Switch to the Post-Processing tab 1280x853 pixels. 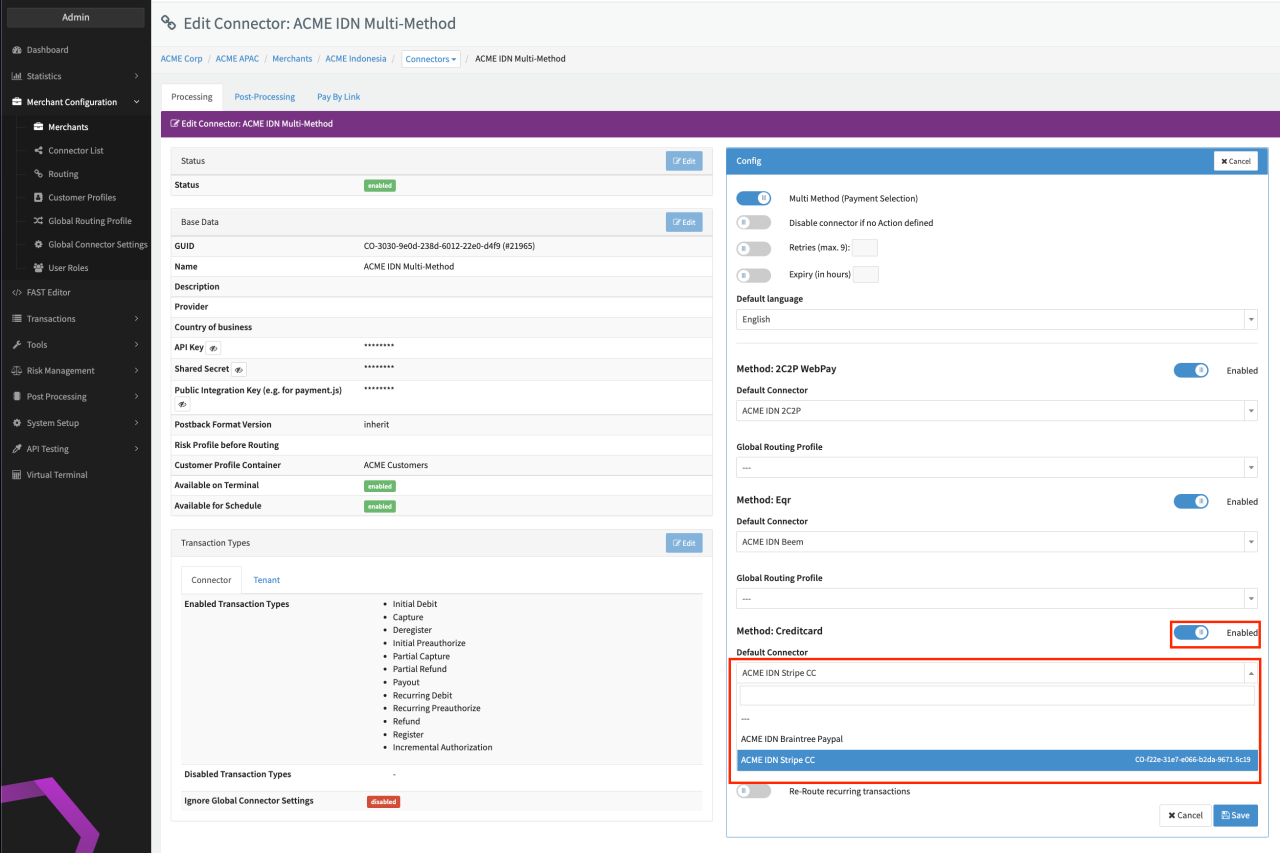point(264,97)
